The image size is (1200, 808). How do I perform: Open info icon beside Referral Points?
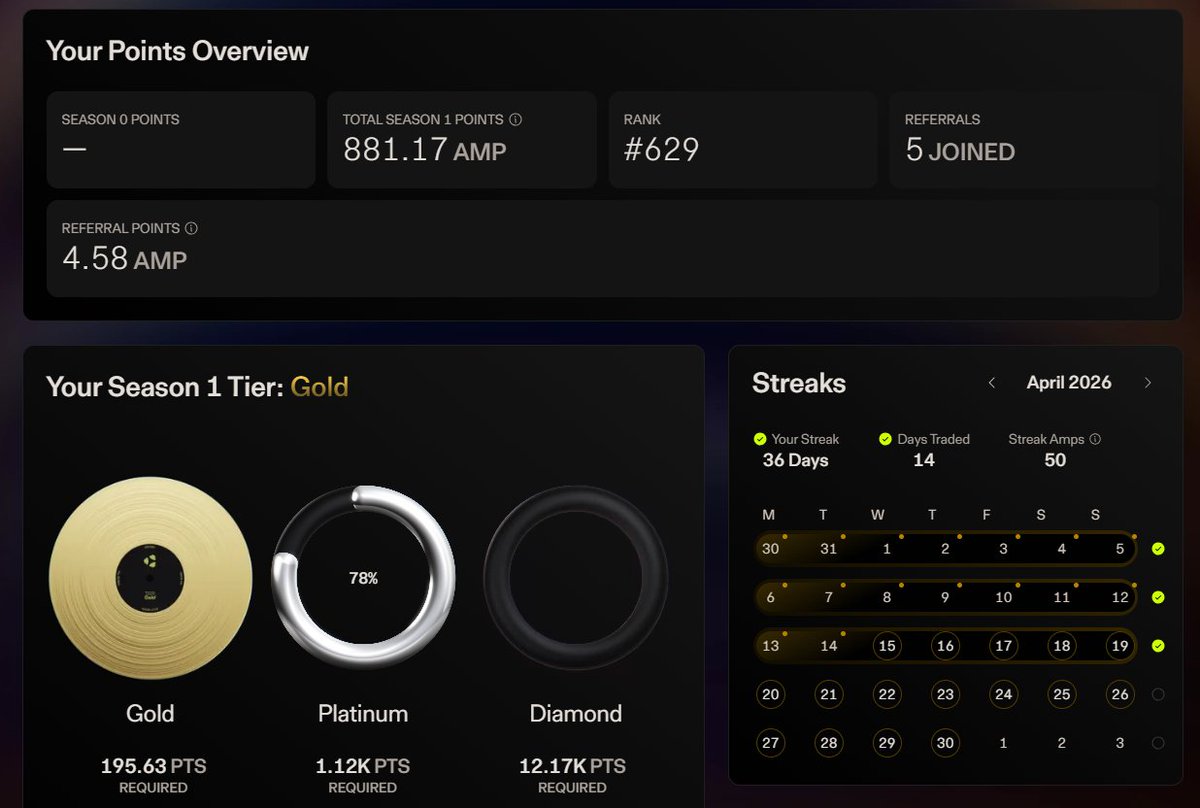point(191,228)
